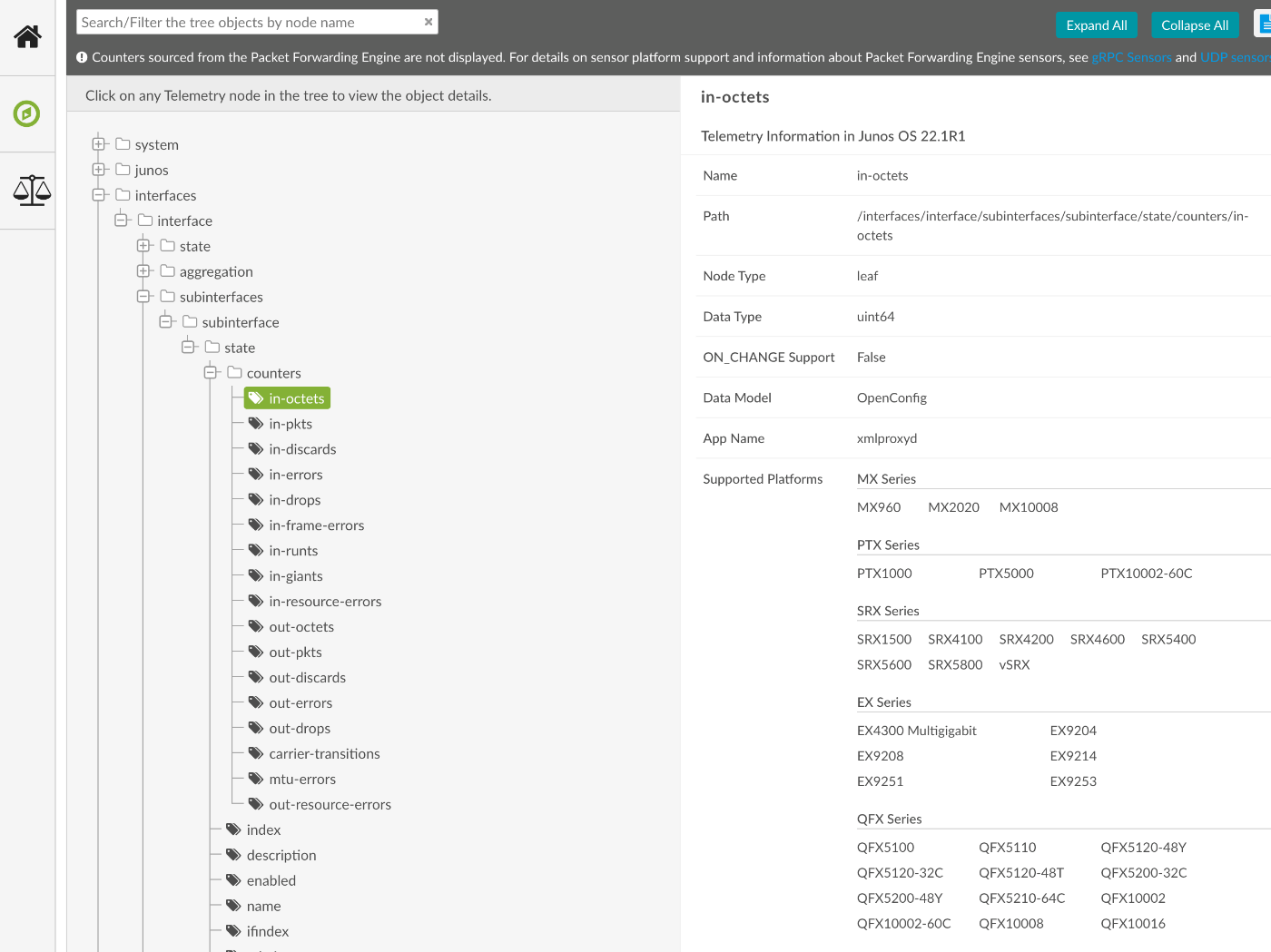
Task: Click the MX960 platform text
Action: 879,507
